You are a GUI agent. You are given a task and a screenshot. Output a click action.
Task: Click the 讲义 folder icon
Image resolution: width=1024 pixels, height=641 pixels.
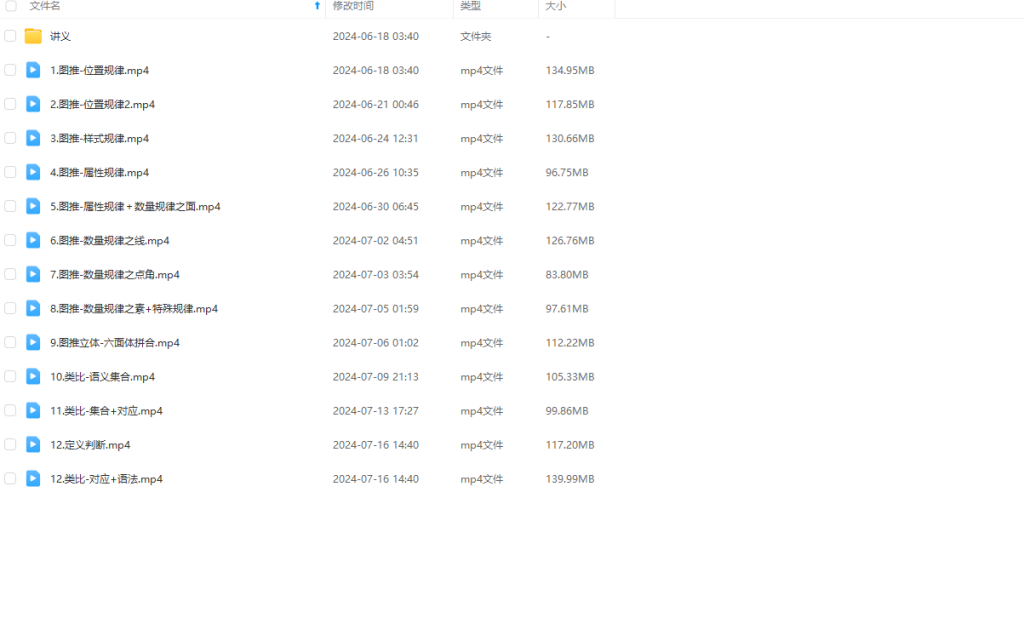(x=33, y=36)
